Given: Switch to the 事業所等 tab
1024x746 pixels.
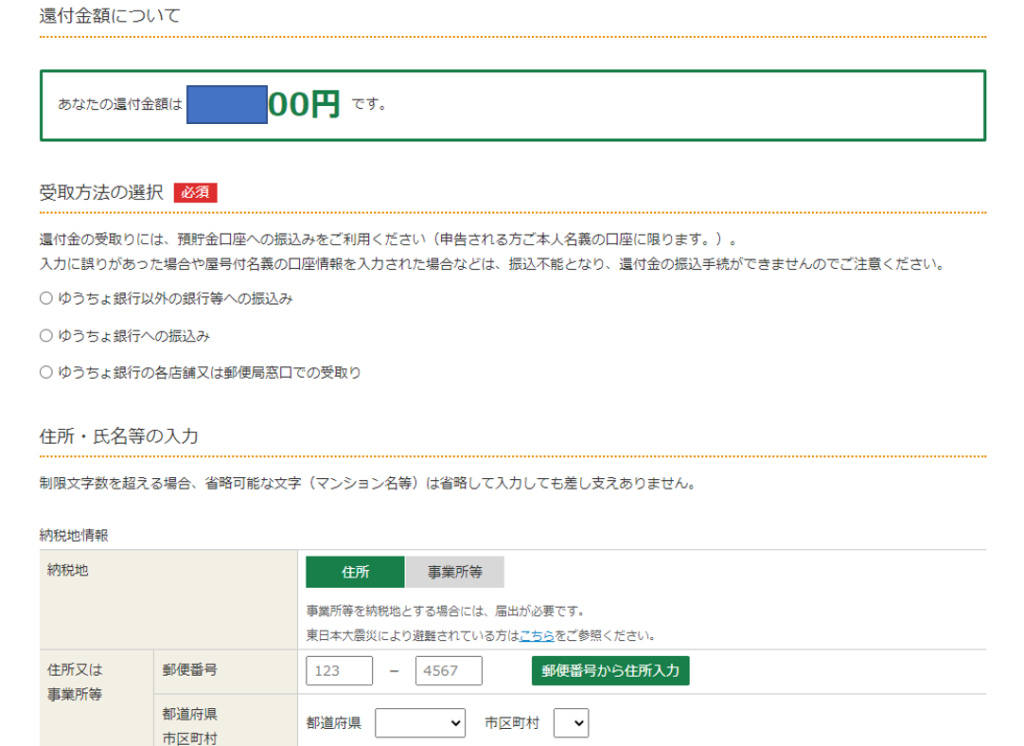Looking at the screenshot, I should (x=455, y=572).
